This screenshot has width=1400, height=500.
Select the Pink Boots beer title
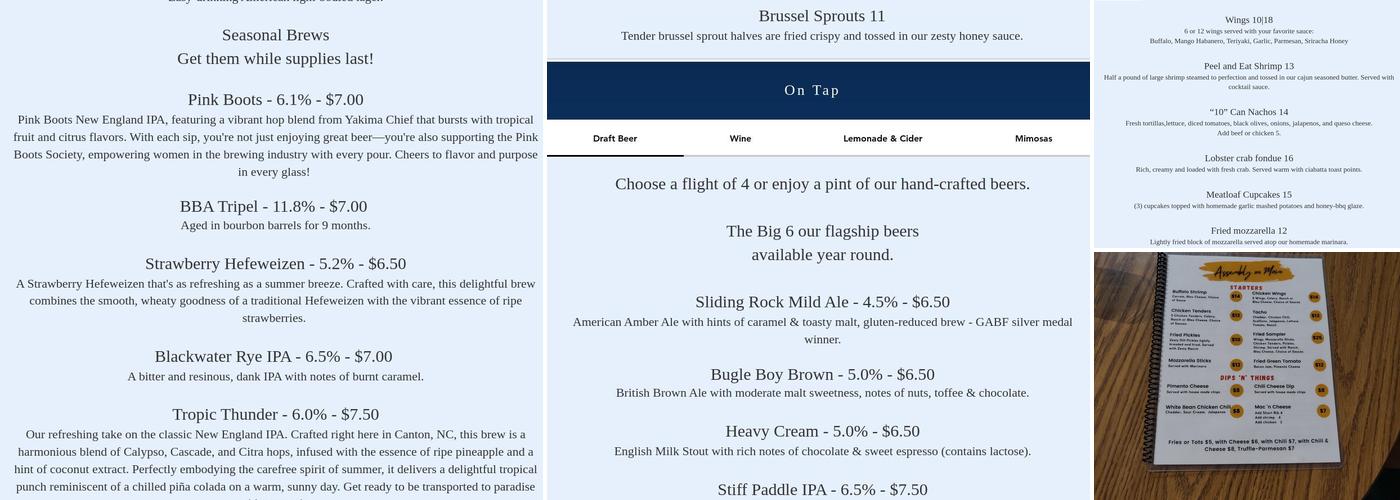(275, 100)
